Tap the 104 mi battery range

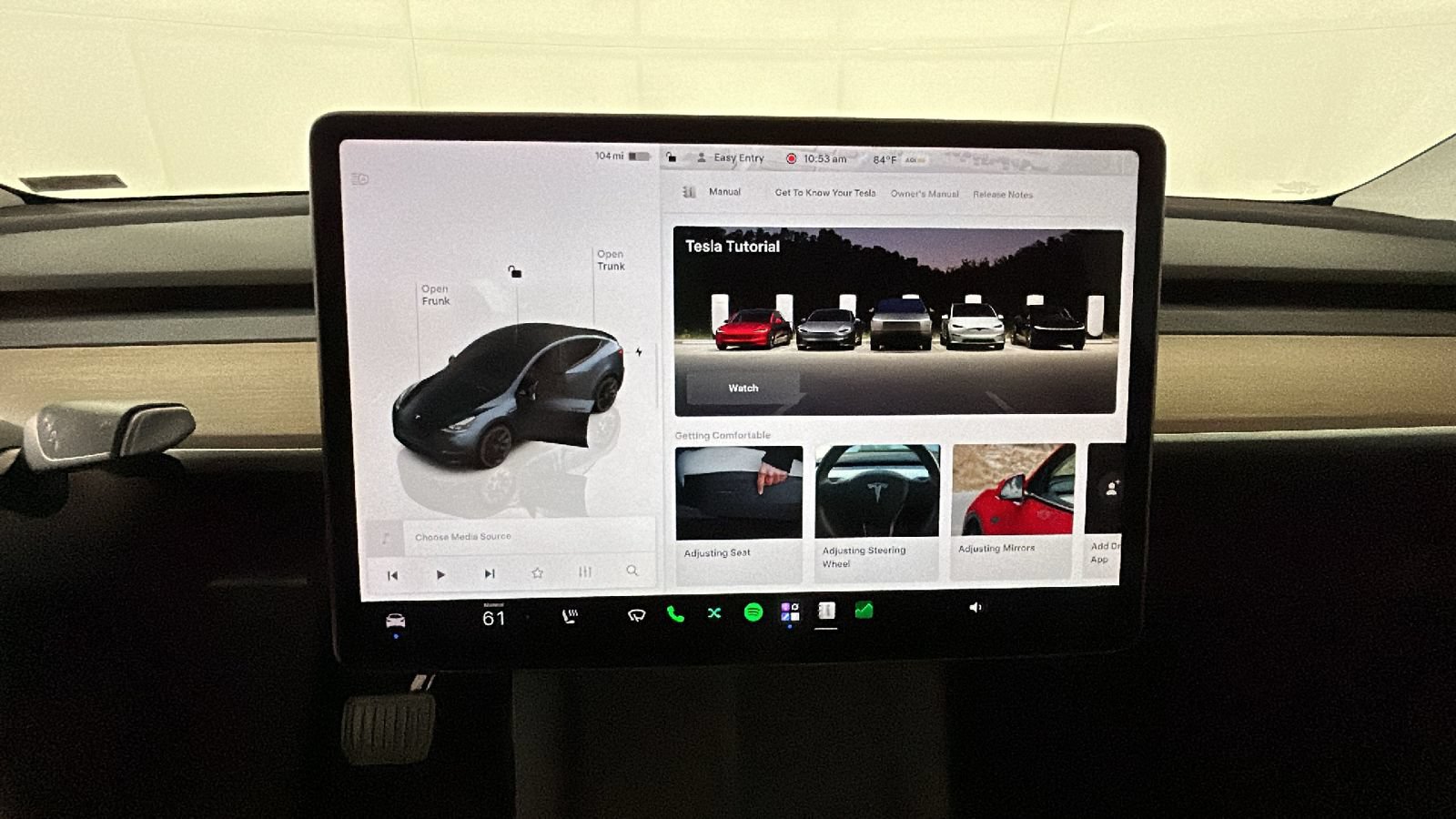[622, 157]
